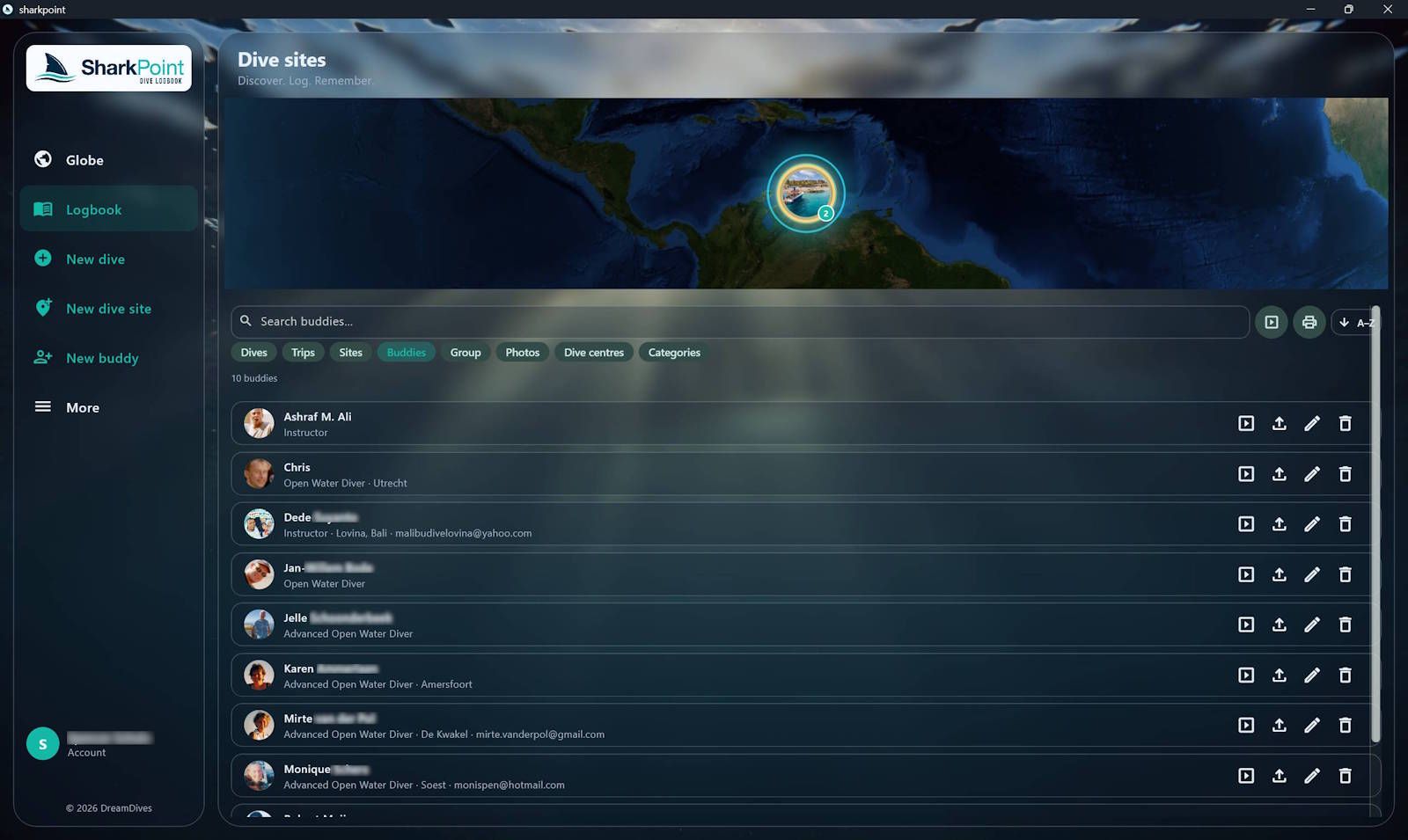Click Monique's email monispen@hotmail.com
Screen dimensions: 1408x840
point(509,785)
